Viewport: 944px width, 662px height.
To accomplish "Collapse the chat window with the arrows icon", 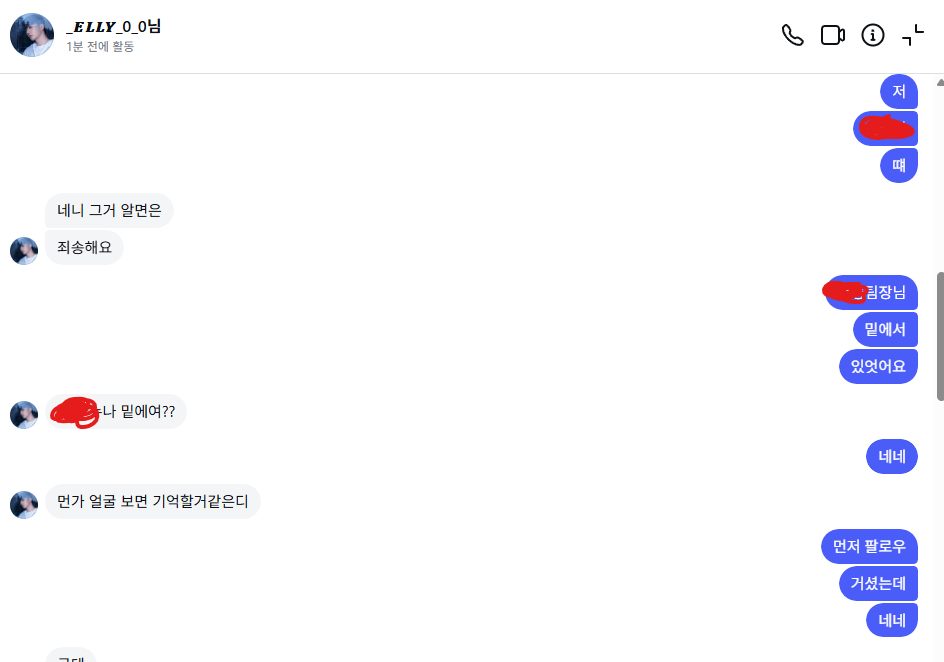I will click(x=913, y=35).
